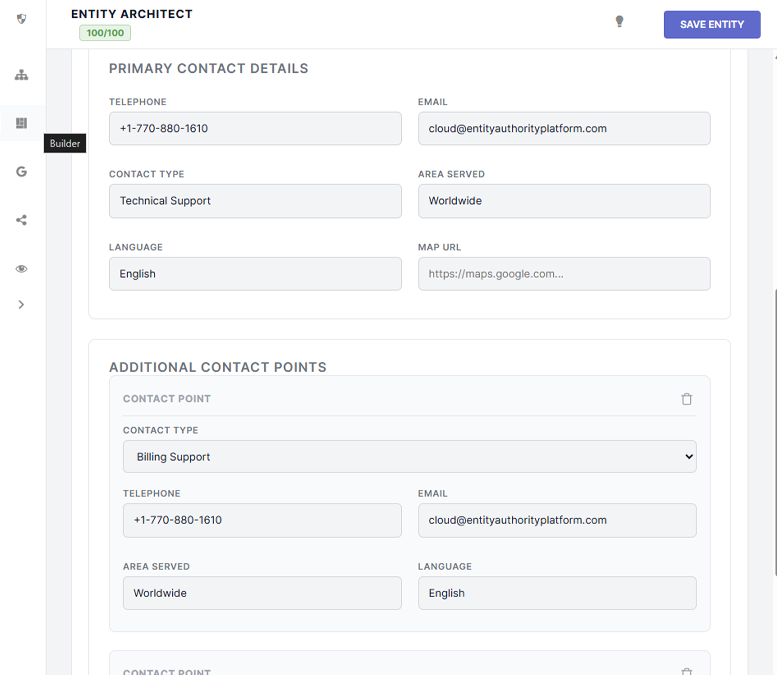Click the shield logo icon in sidebar

click(x=21, y=19)
